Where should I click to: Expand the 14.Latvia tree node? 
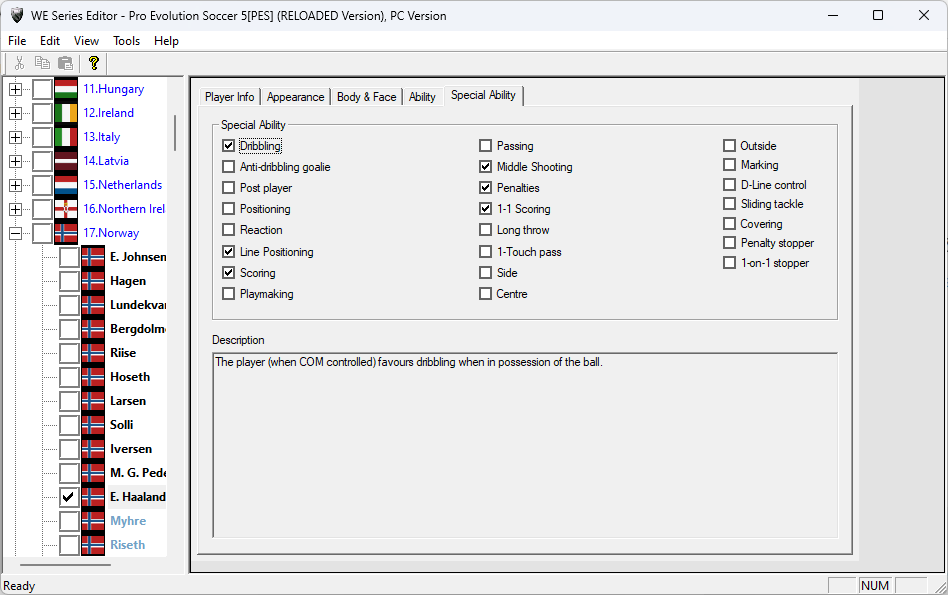coord(16,161)
